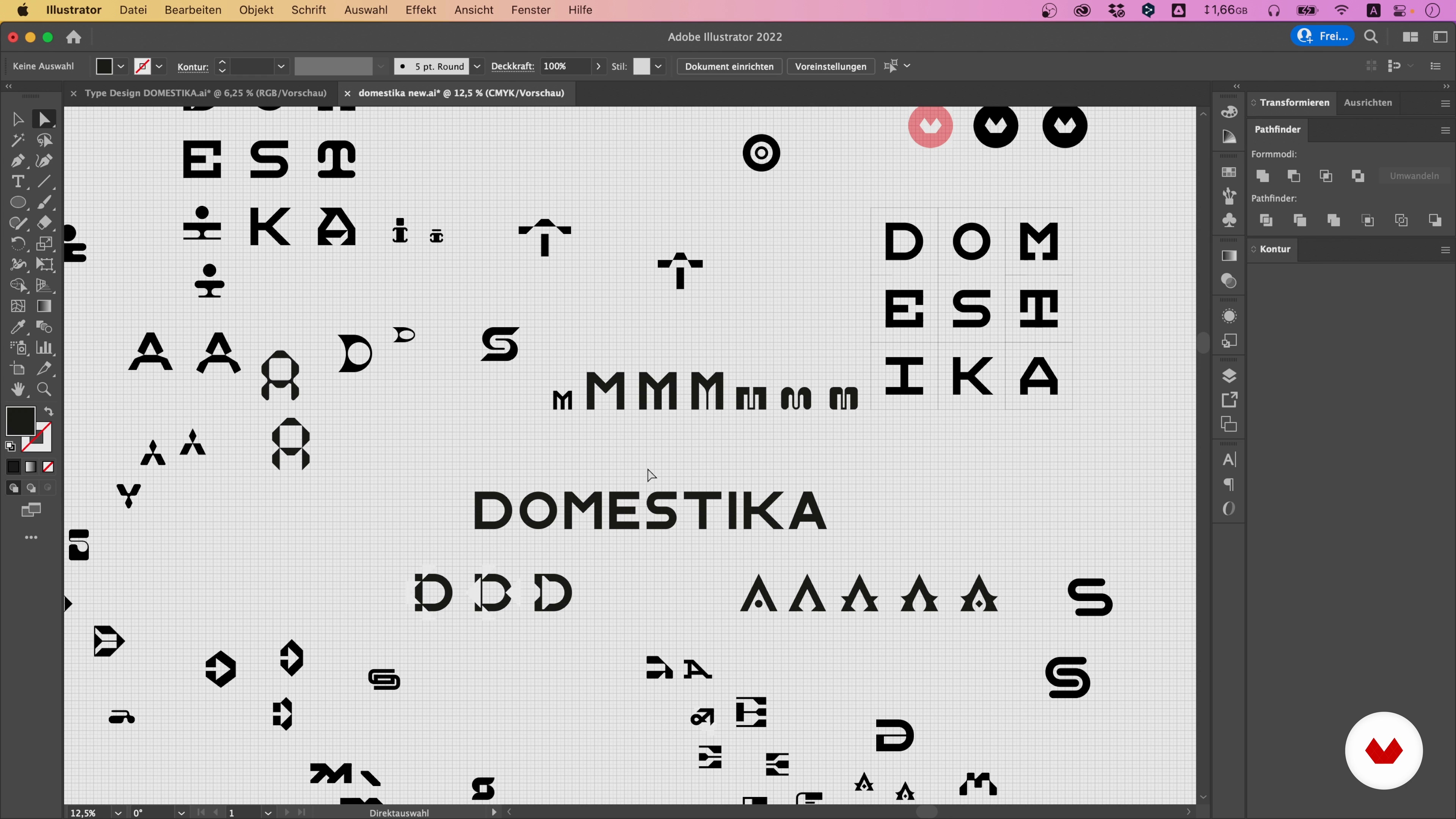Set paint mode to None

pos(49,467)
